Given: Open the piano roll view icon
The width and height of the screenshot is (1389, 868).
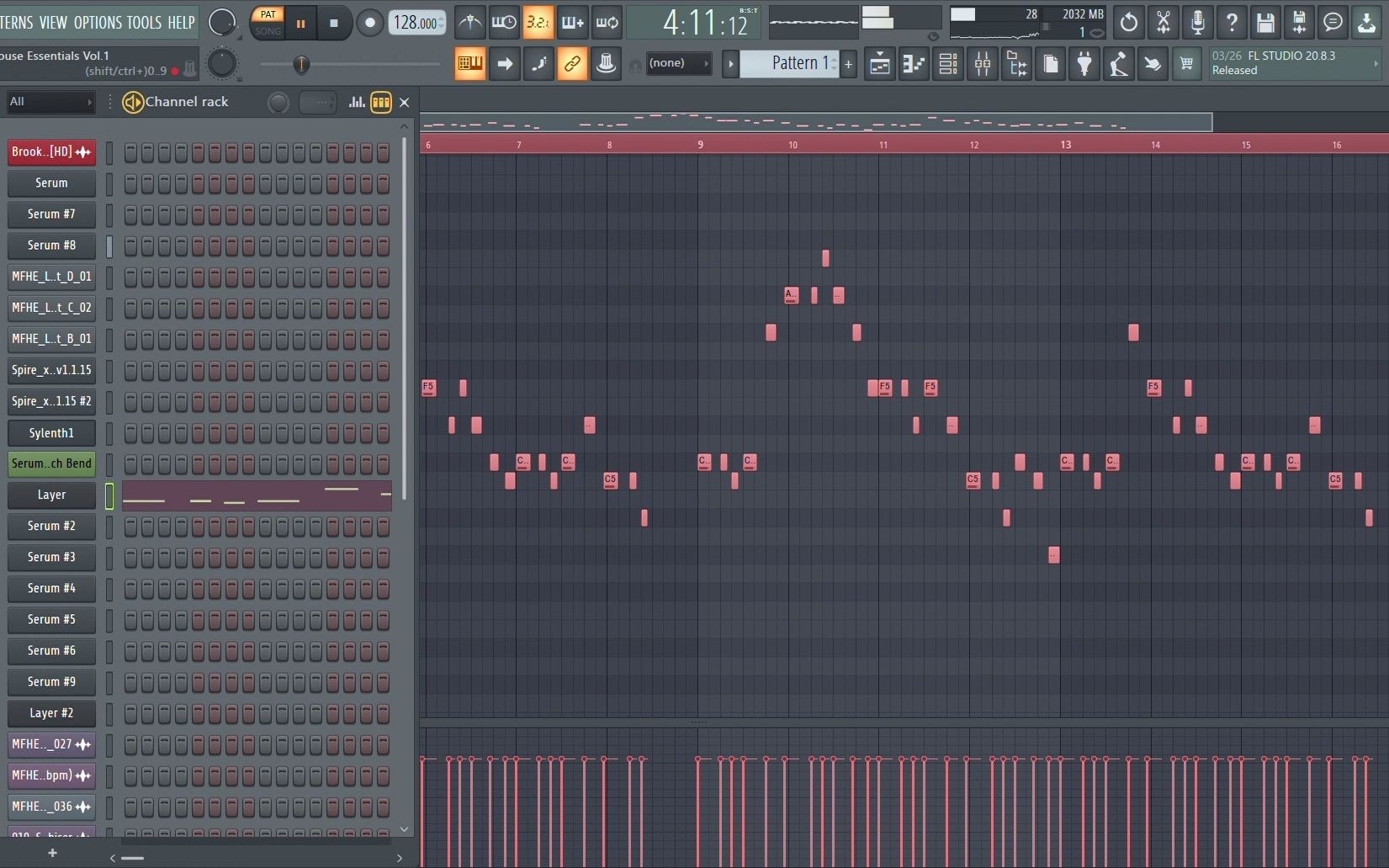Looking at the screenshot, I should pyautogui.click(x=914, y=64).
